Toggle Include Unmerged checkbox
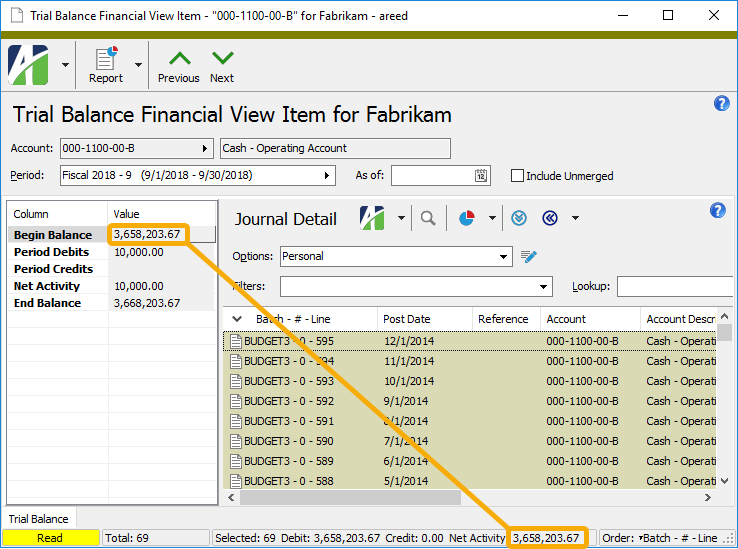738x549 pixels. click(x=517, y=176)
